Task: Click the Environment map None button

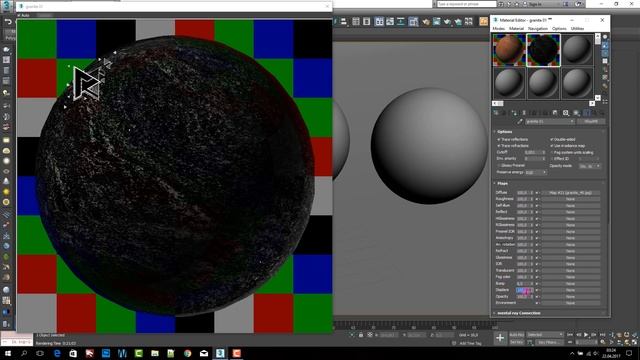Action: tap(571, 303)
